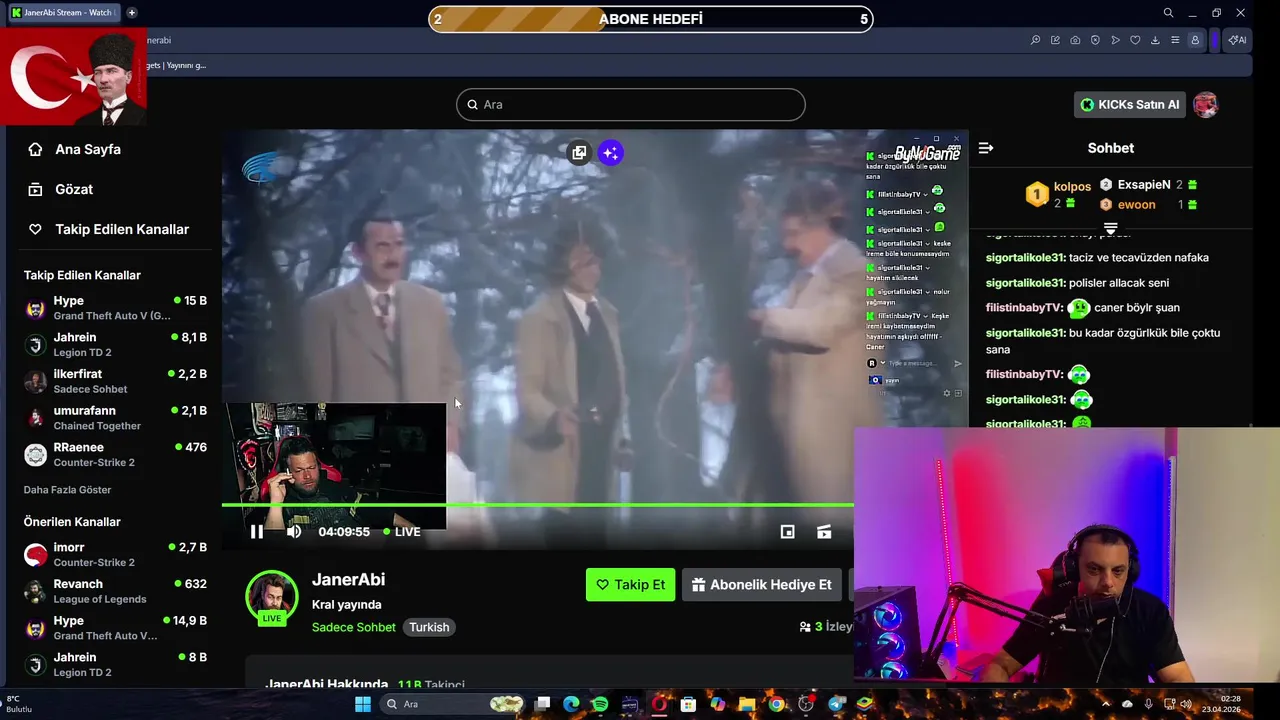Open RRaenee channel in sidebar
1280x720 pixels.
115,455
